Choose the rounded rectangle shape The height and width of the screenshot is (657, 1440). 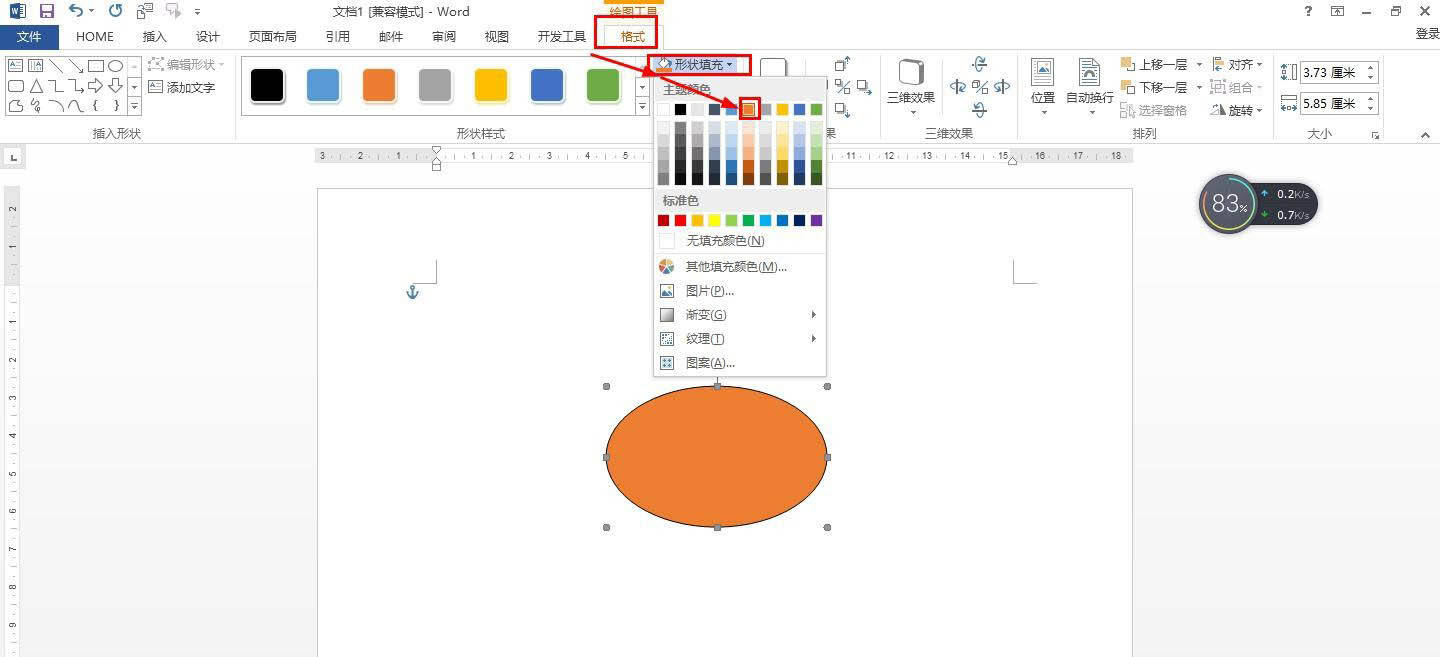pos(16,86)
